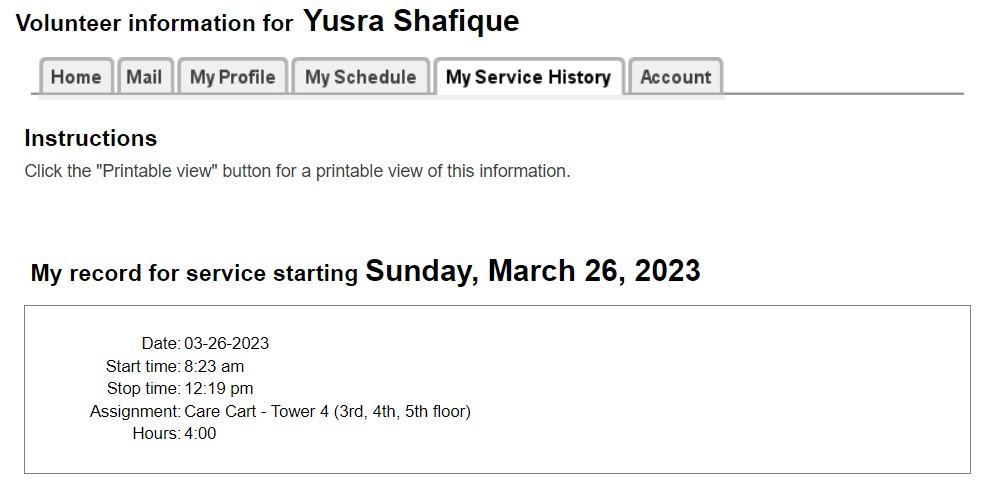
Task: Click the date value 03-26-2023
Action: 226,343
